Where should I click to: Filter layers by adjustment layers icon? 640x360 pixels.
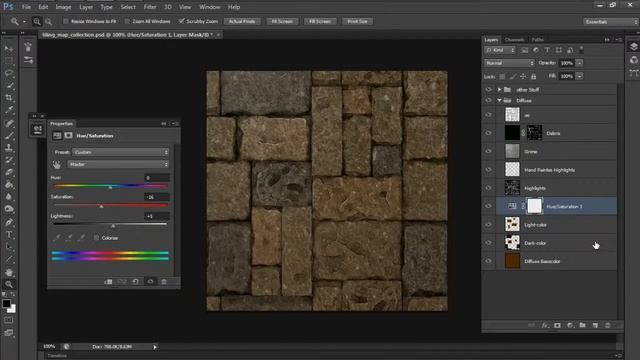536,50
